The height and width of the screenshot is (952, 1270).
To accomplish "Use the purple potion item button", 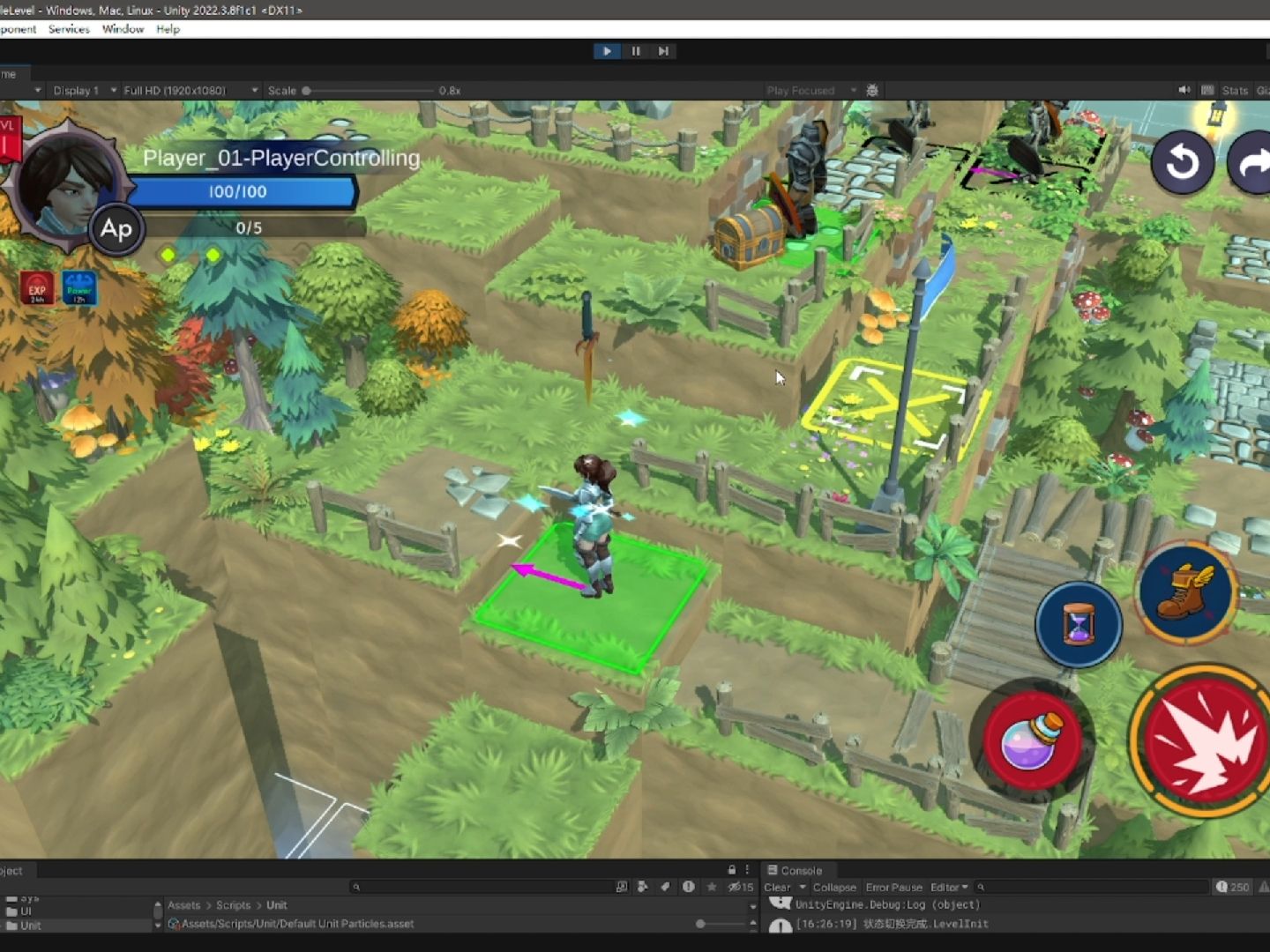I will point(1031,740).
